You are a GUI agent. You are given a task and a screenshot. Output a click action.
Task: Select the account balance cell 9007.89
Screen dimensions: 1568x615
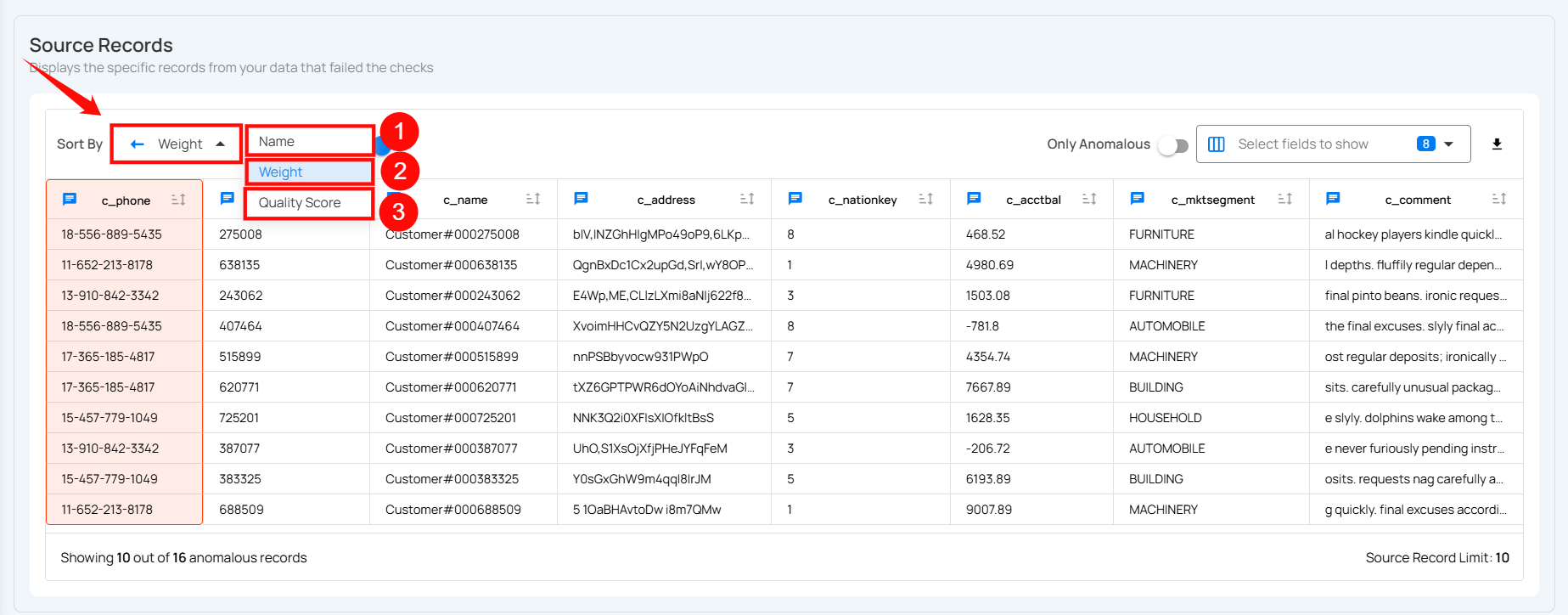point(1031,510)
